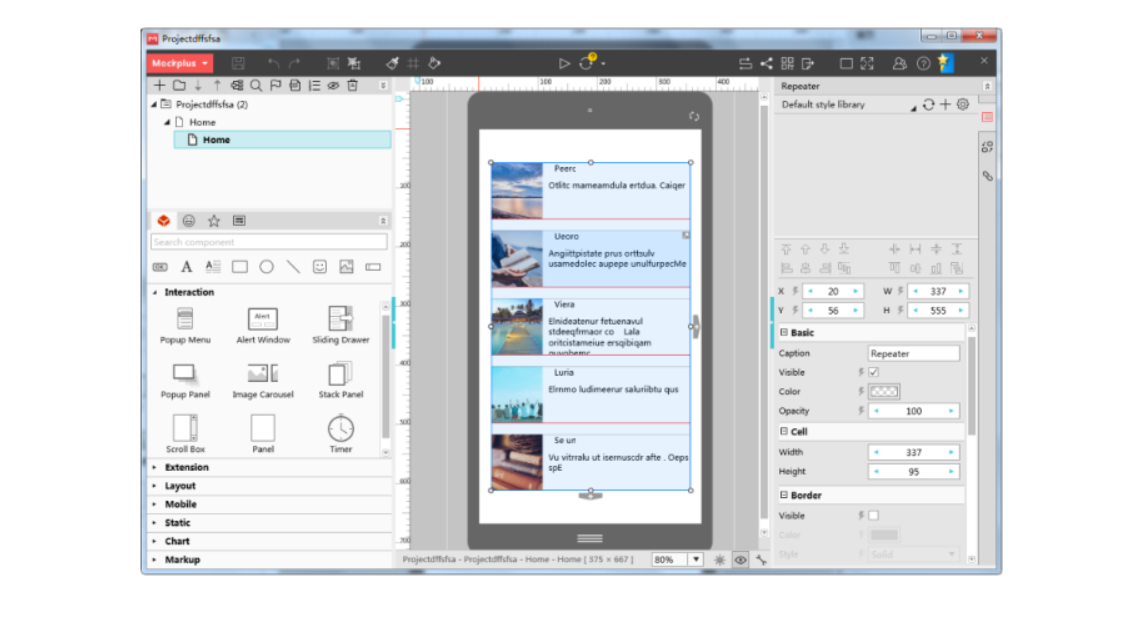The height and width of the screenshot is (628, 1138).
Task: Enable the Border Visible checkbox
Action: coord(874,515)
